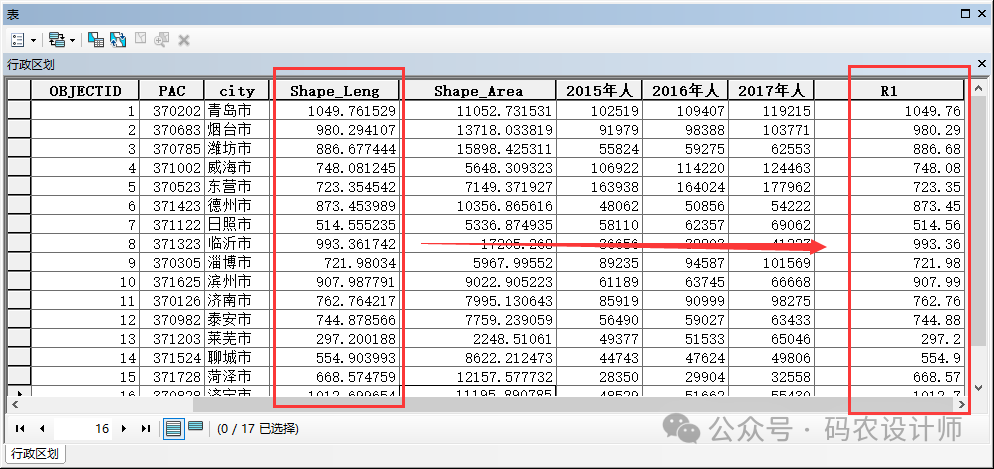The width and height of the screenshot is (994, 469).
Task: Click the Related Tables icon
Action: point(56,39)
